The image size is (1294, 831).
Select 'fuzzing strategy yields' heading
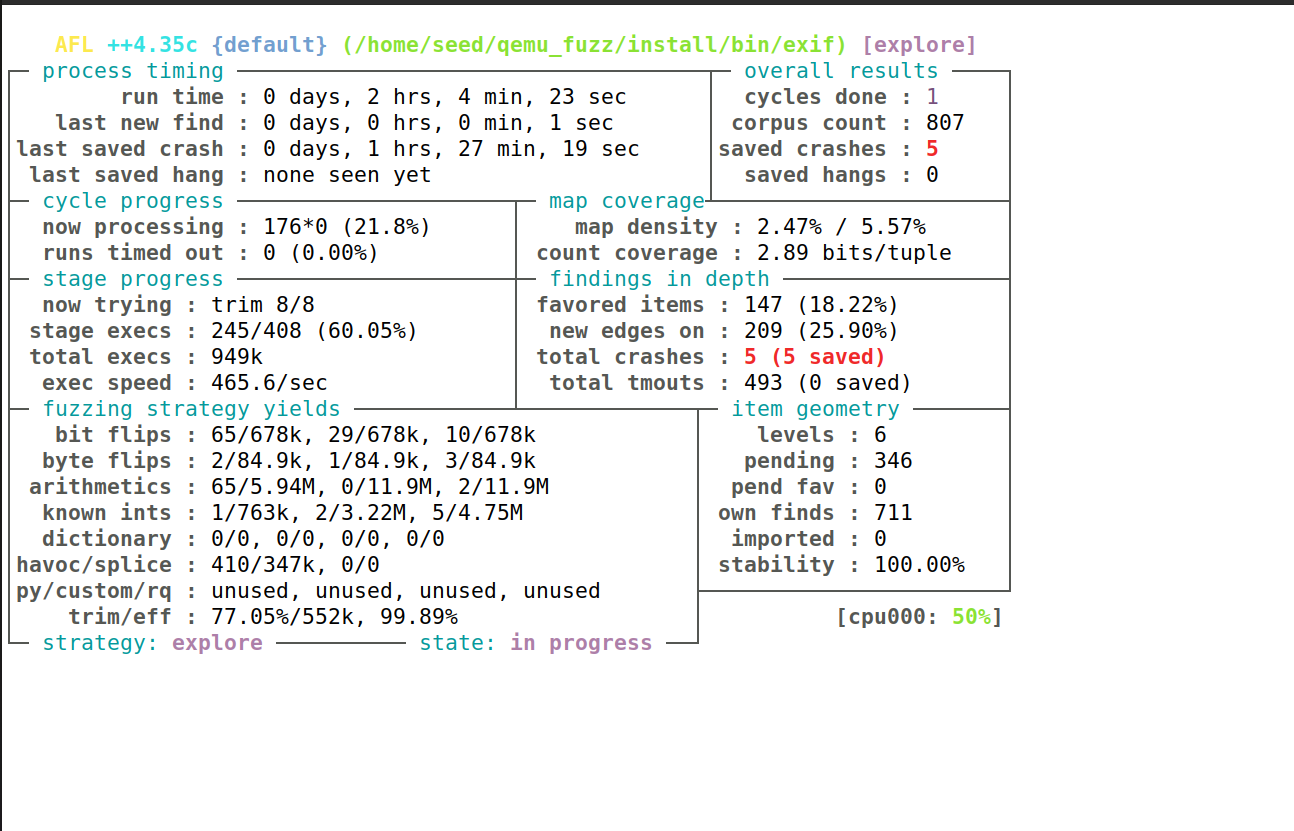[191, 409]
